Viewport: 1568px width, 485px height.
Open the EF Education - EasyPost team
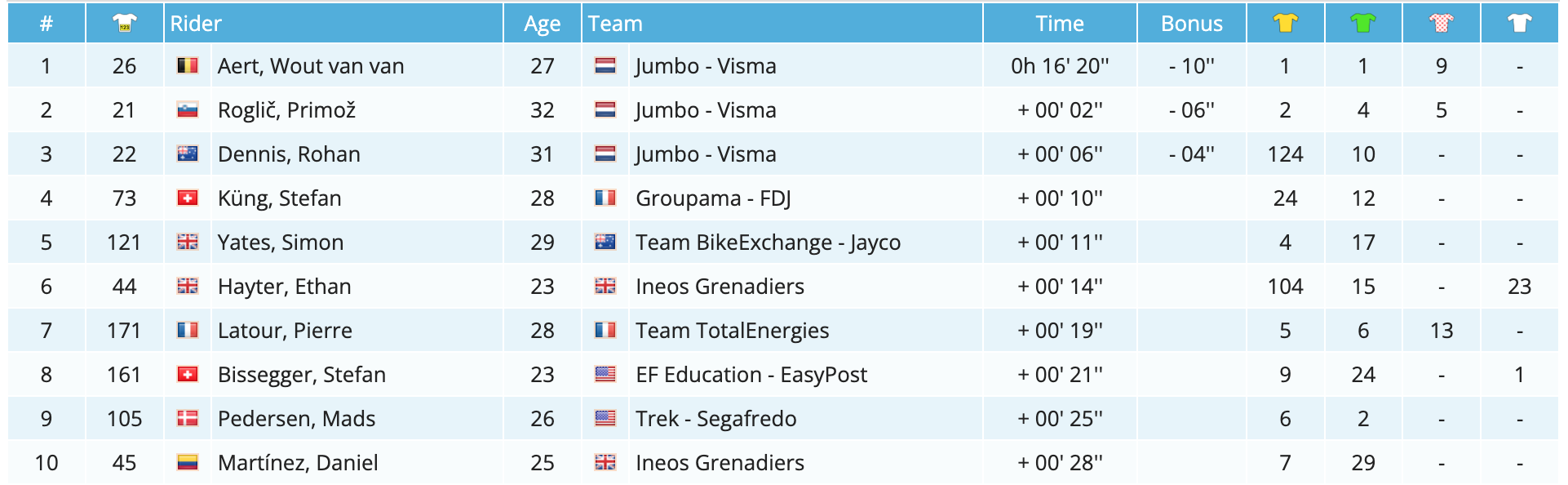(751, 375)
